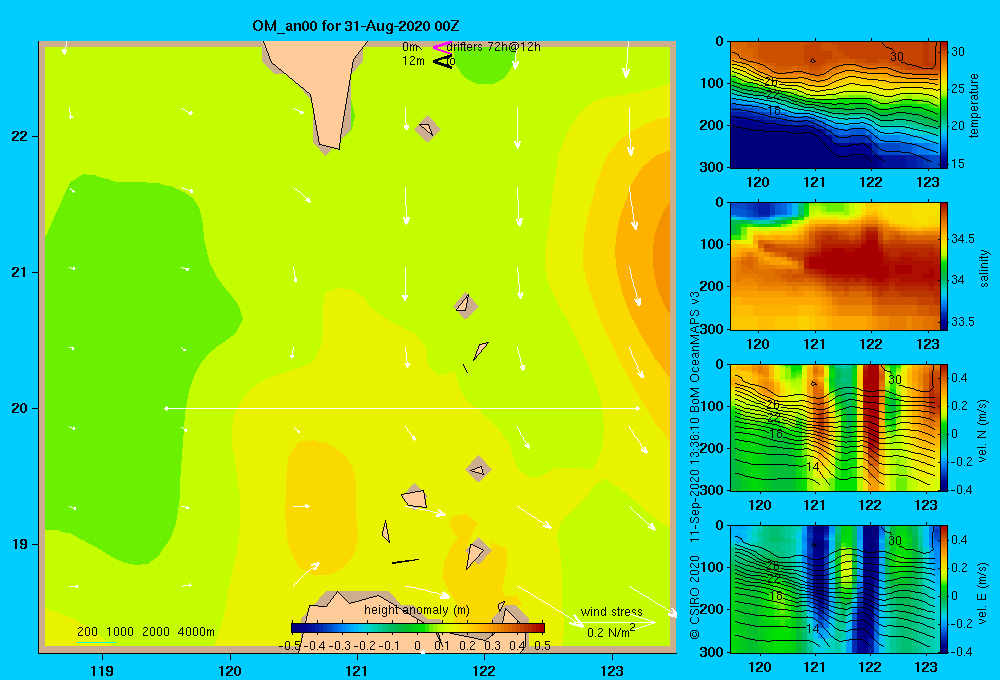Click the '14' contour label in vel. N panel
The image size is (1000, 680).
tap(812, 466)
